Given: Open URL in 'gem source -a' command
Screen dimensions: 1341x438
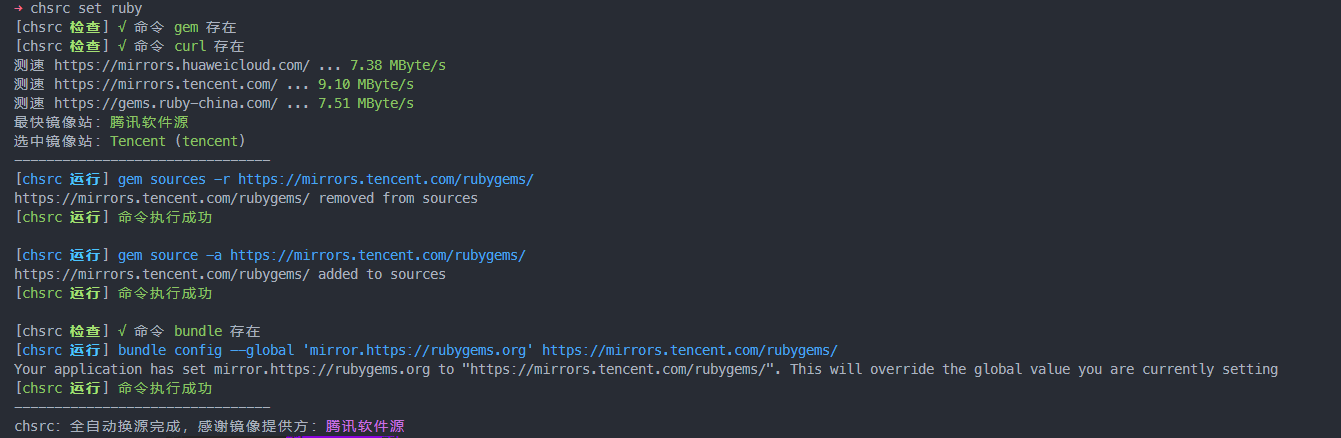Looking at the screenshot, I should (x=378, y=255).
